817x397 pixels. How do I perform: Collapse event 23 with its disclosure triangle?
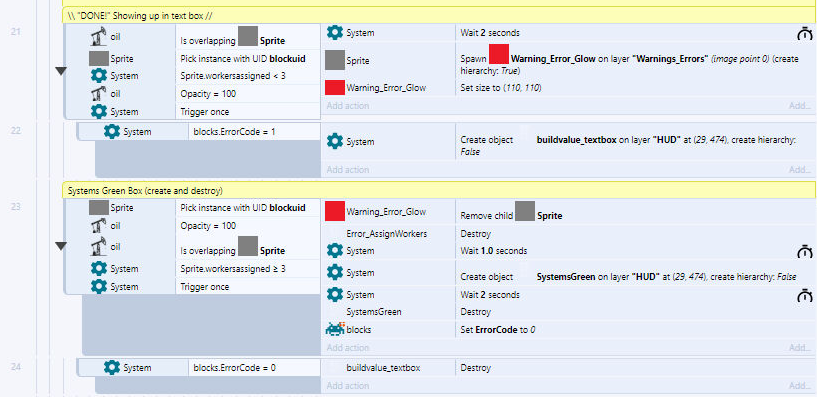[x=61, y=246]
